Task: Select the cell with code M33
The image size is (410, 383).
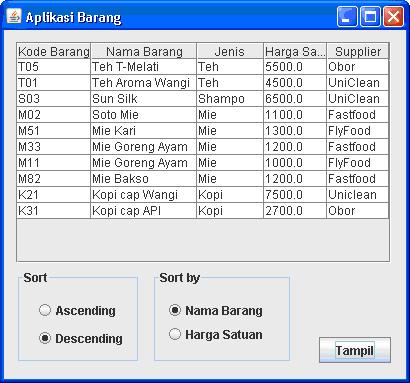Action: [54, 147]
